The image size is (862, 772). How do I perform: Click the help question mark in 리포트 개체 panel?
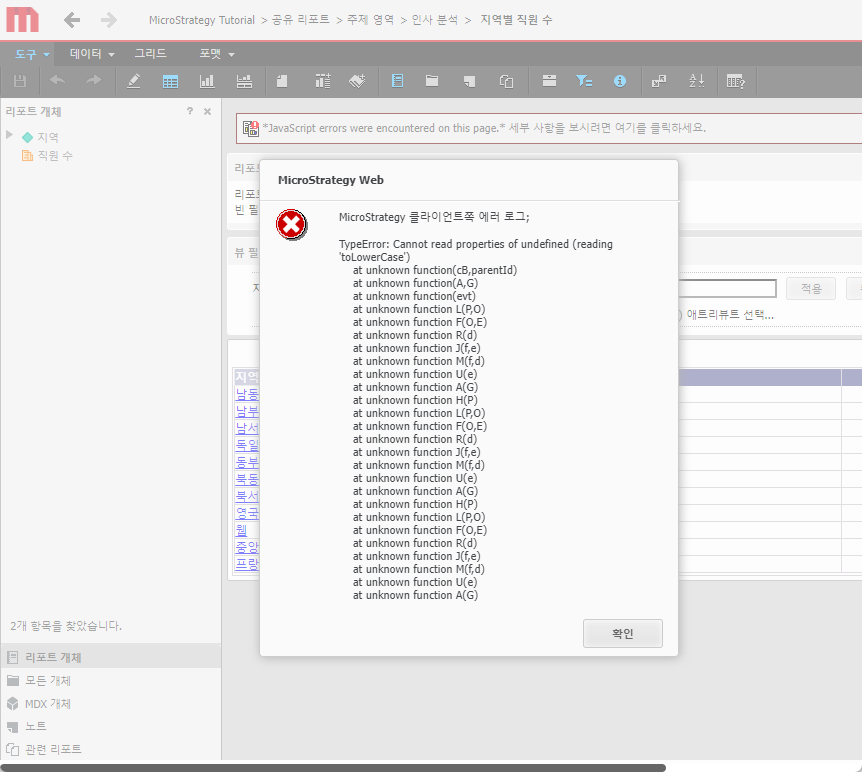tap(190, 111)
